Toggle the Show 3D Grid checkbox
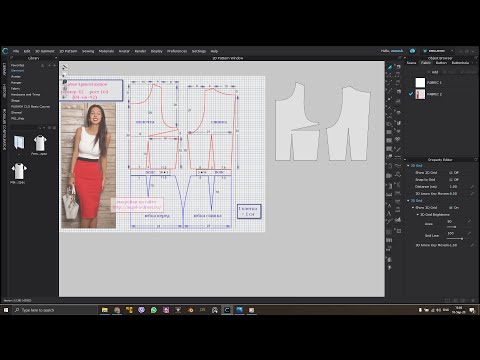 (451, 172)
